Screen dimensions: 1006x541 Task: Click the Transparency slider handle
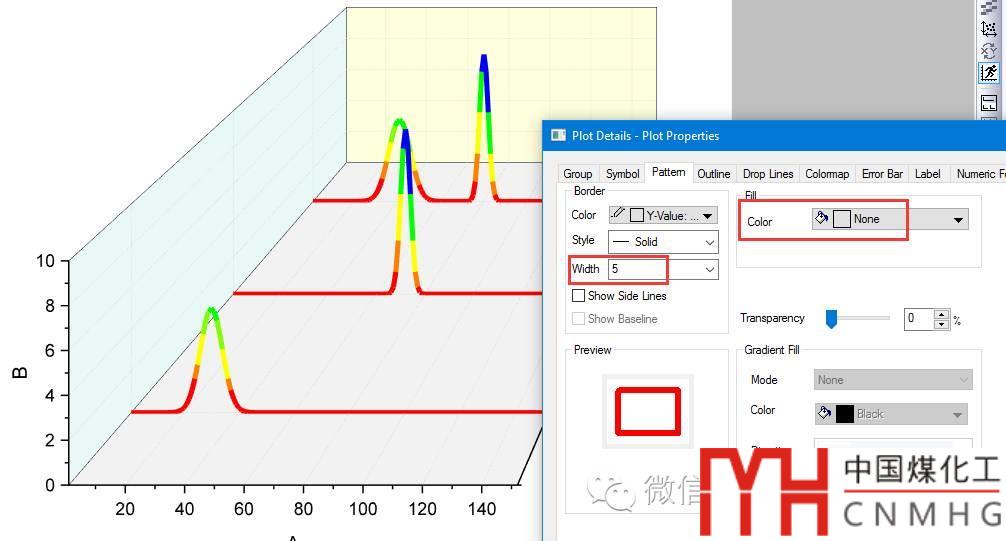pos(831,318)
